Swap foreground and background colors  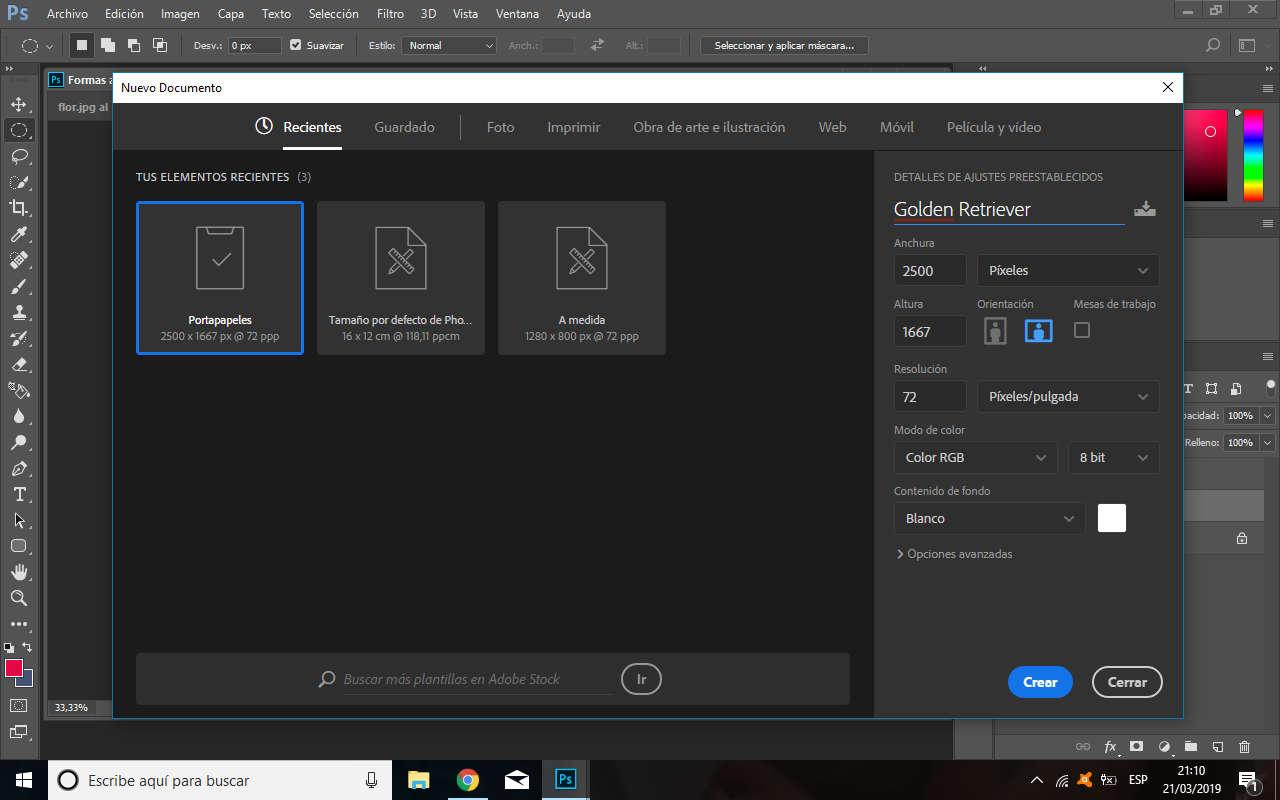[x=27, y=647]
